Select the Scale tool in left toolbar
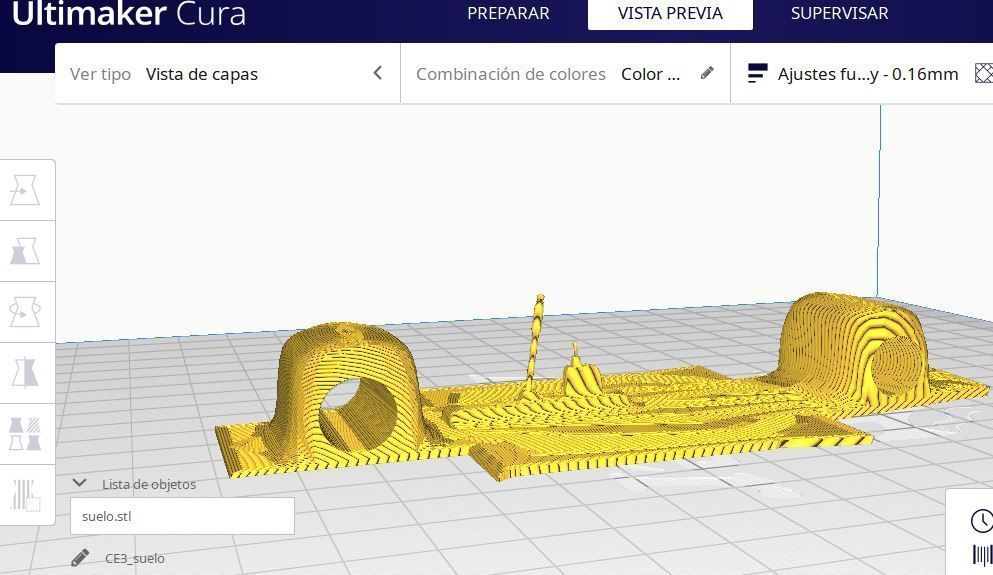The image size is (993, 575). coord(25,251)
